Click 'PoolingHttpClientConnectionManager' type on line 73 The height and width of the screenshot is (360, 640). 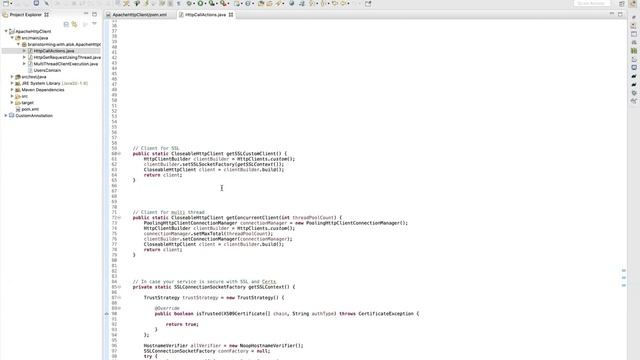190,223
